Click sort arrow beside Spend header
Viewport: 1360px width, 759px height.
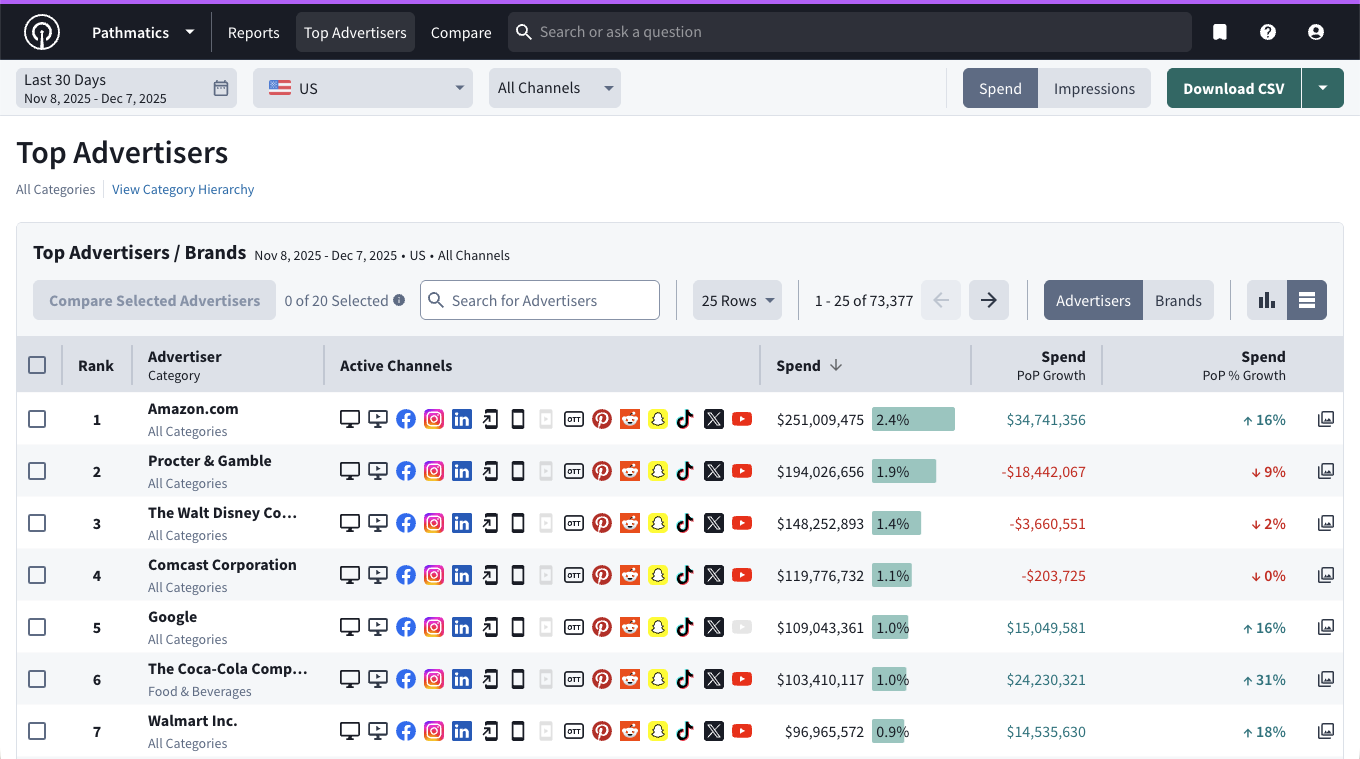[x=836, y=365]
